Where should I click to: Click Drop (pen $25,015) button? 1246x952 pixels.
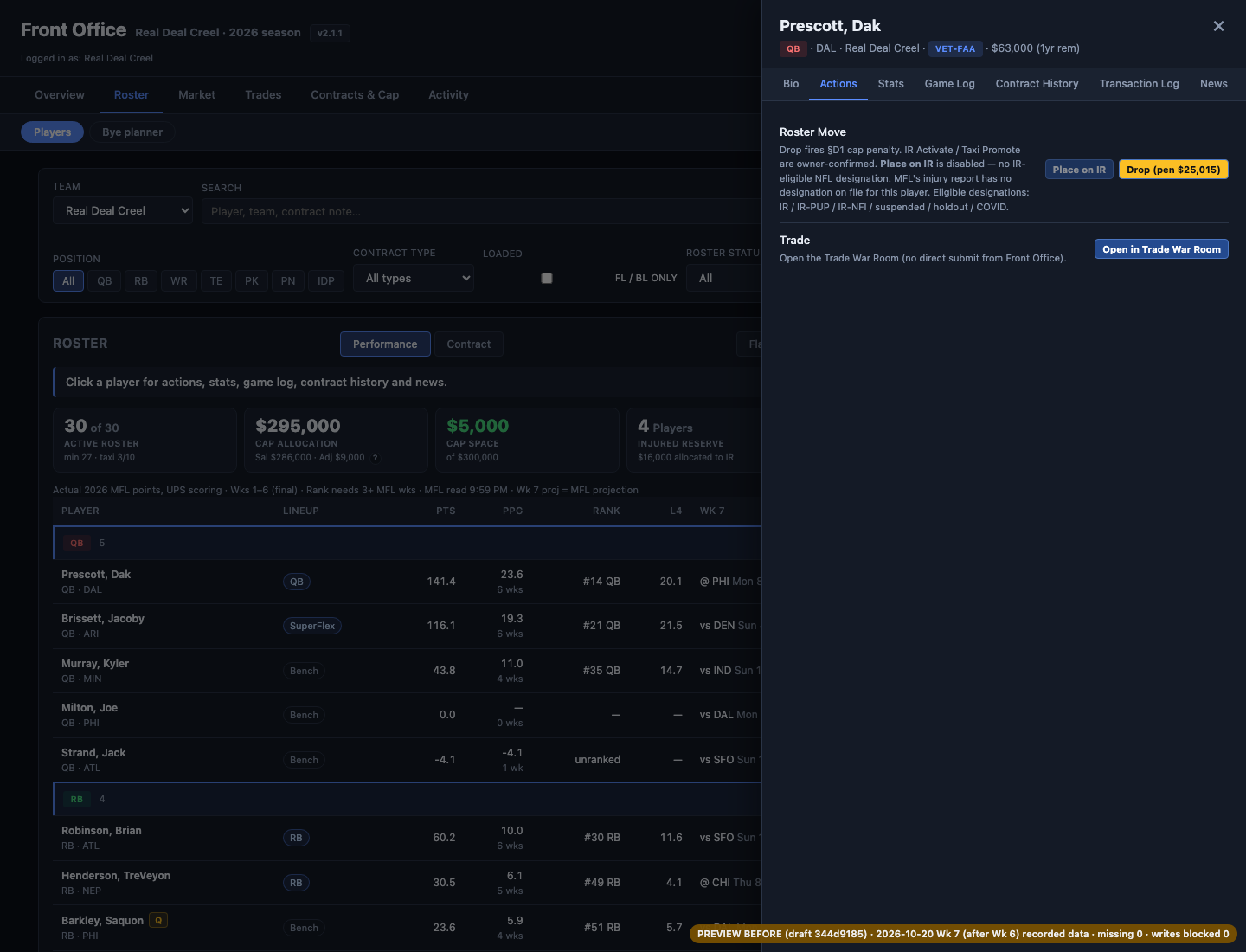1173,170
